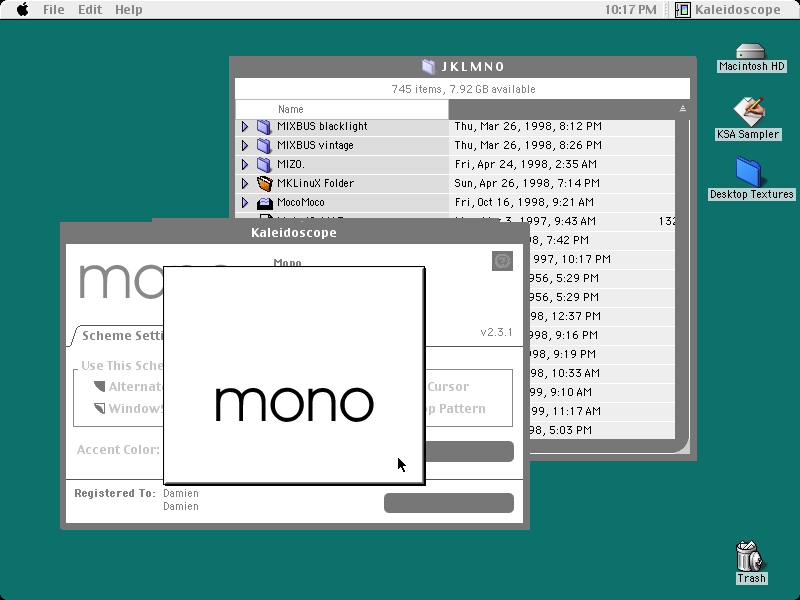Click the MIXBUS blacklight file name

(322, 126)
